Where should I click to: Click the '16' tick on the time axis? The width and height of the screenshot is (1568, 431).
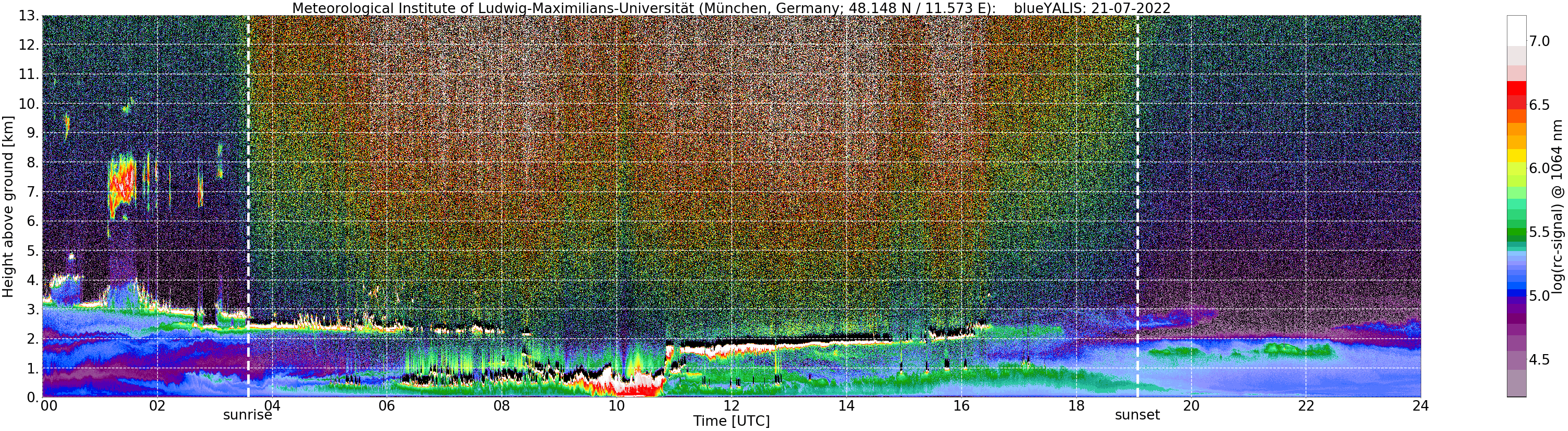(x=961, y=406)
